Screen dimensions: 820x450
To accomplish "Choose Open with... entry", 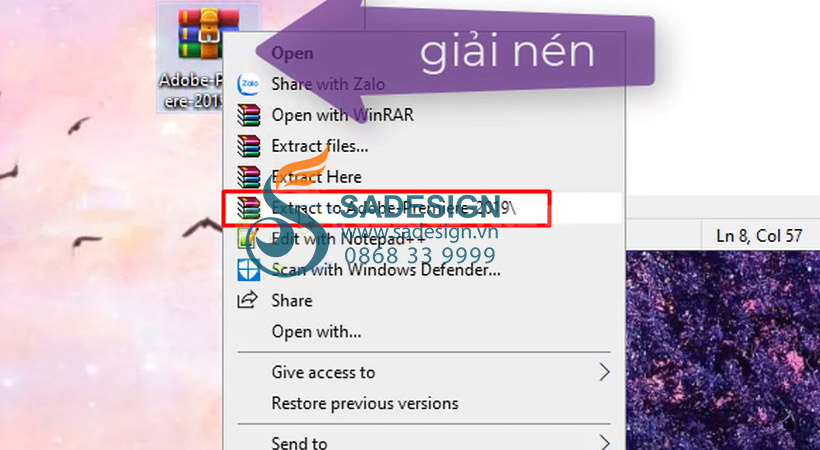I will (x=316, y=332).
